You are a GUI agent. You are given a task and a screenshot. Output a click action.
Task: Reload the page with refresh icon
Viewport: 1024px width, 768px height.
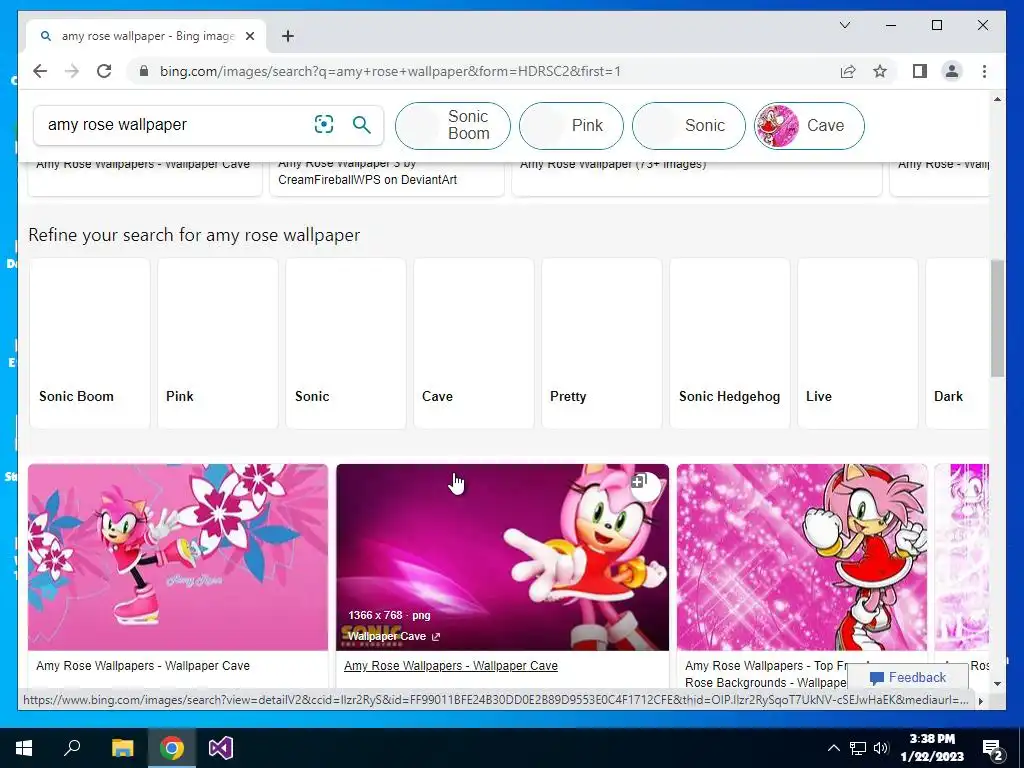[x=104, y=71]
